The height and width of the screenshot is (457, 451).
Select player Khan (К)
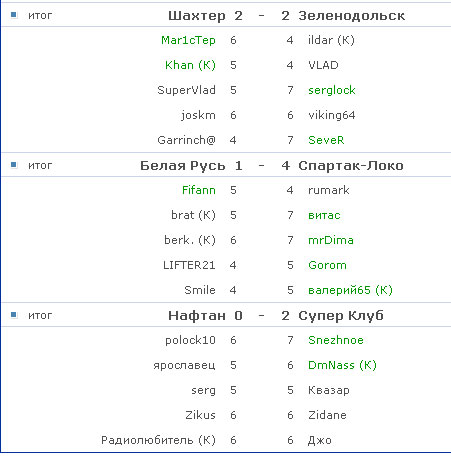[190, 65]
